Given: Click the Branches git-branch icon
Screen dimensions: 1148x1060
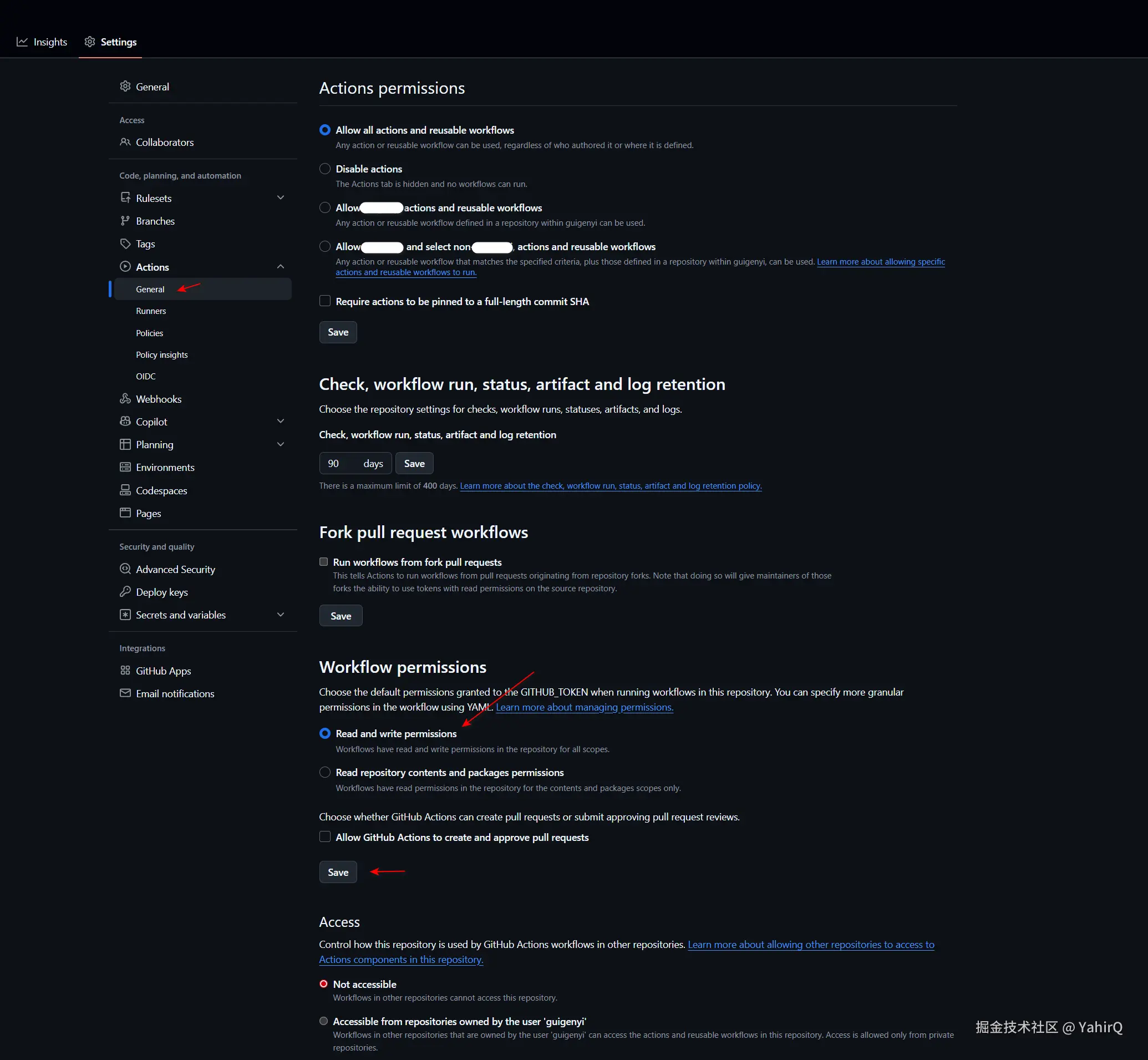Looking at the screenshot, I should 125,221.
